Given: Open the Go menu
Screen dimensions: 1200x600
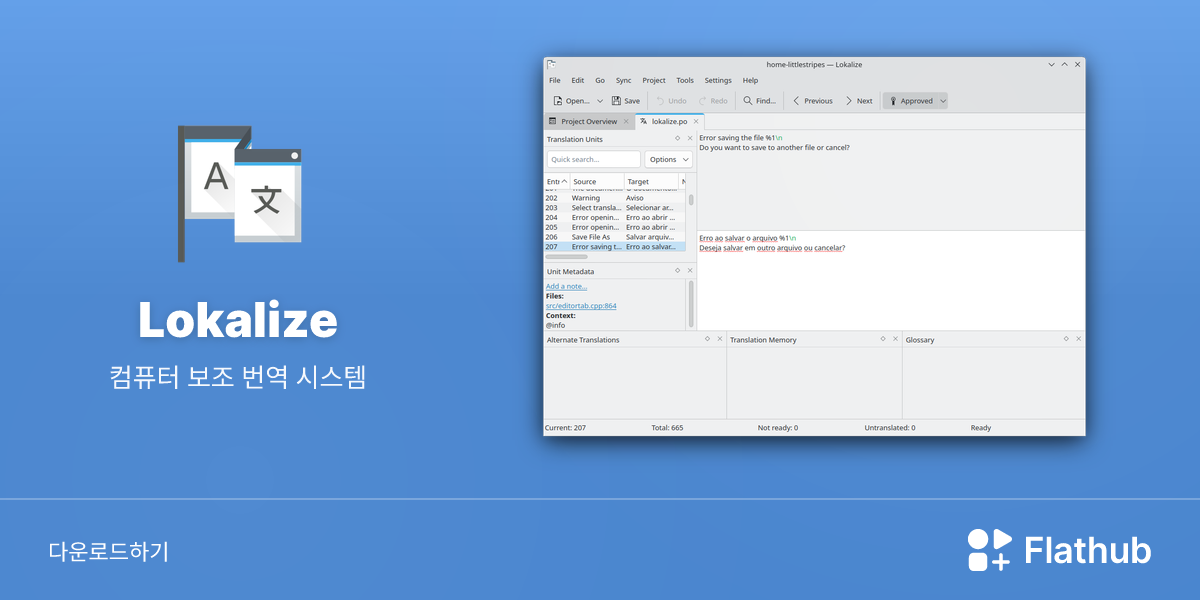Looking at the screenshot, I should pos(600,80).
